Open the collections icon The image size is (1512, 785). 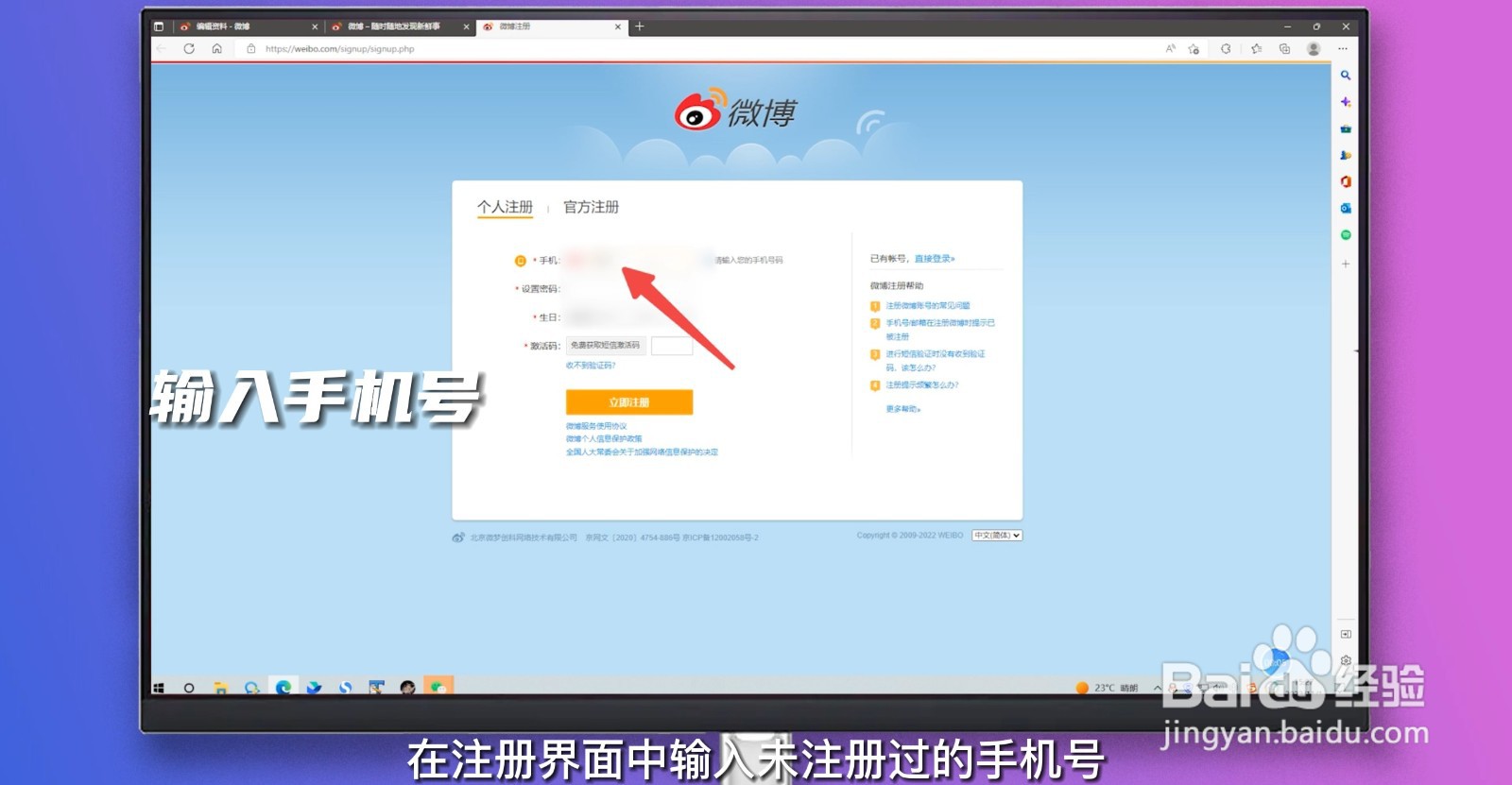tap(1284, 48)
